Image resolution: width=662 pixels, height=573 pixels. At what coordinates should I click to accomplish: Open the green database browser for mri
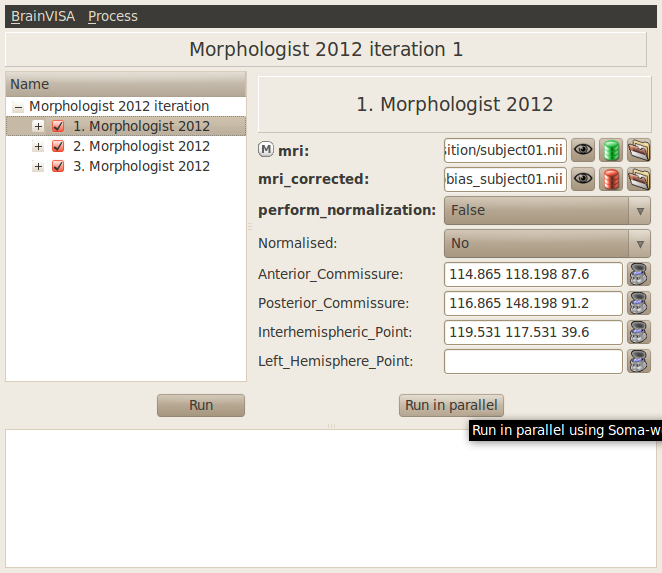[611, 151]
